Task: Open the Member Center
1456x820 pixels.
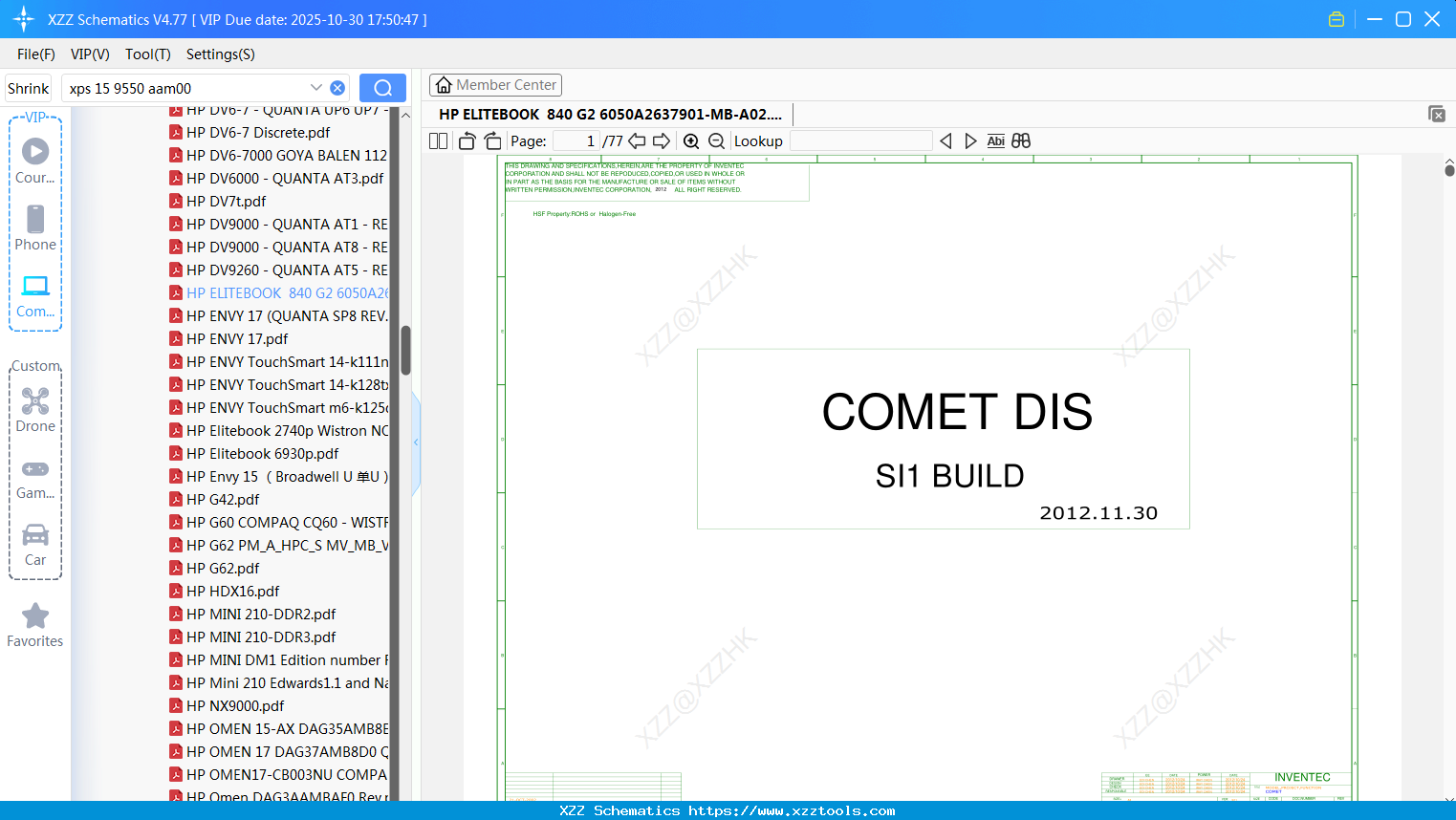Action: click(x=495, y=85)
